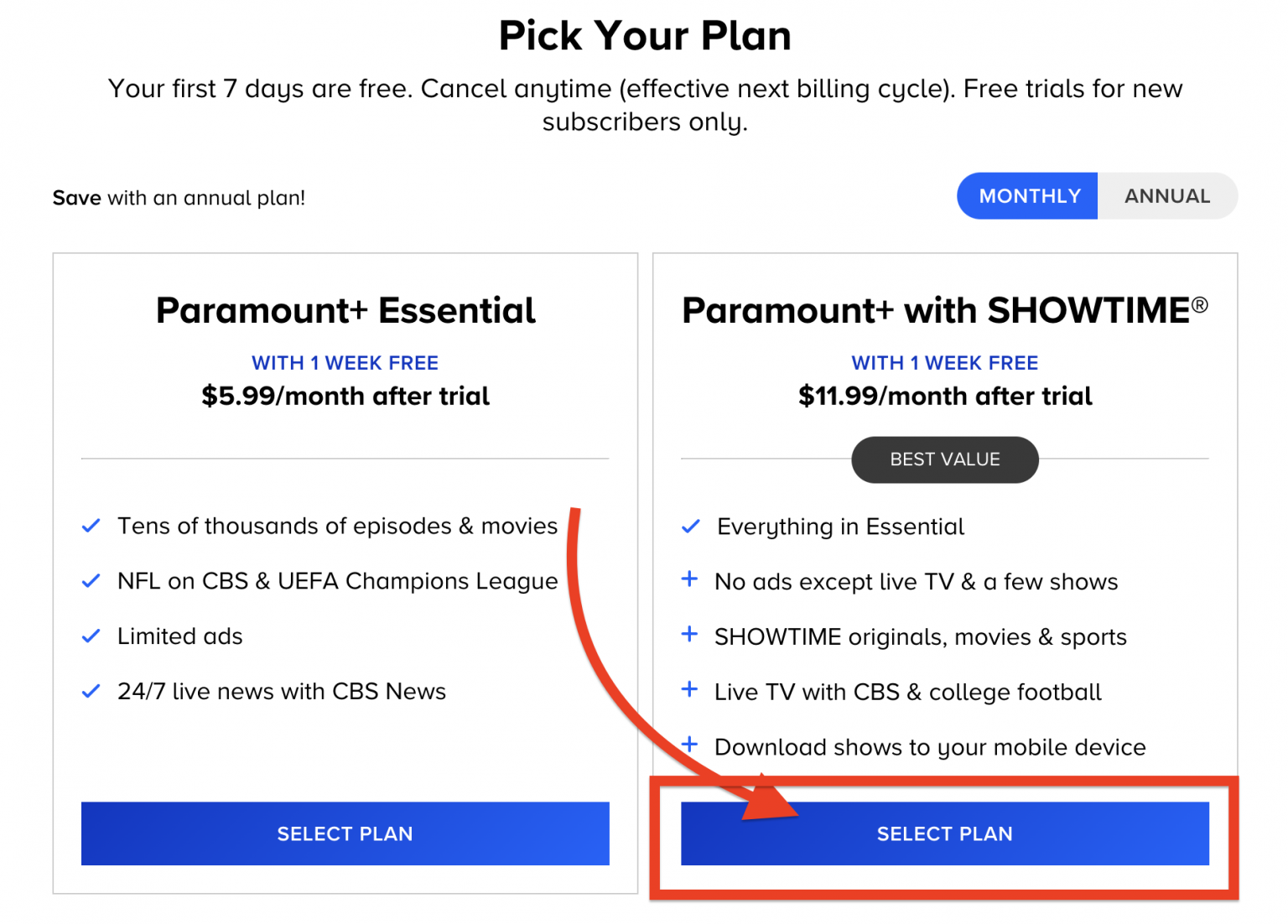Select the Paramount+ Essential plan button

pyautogui.click(x=345, y=833)
